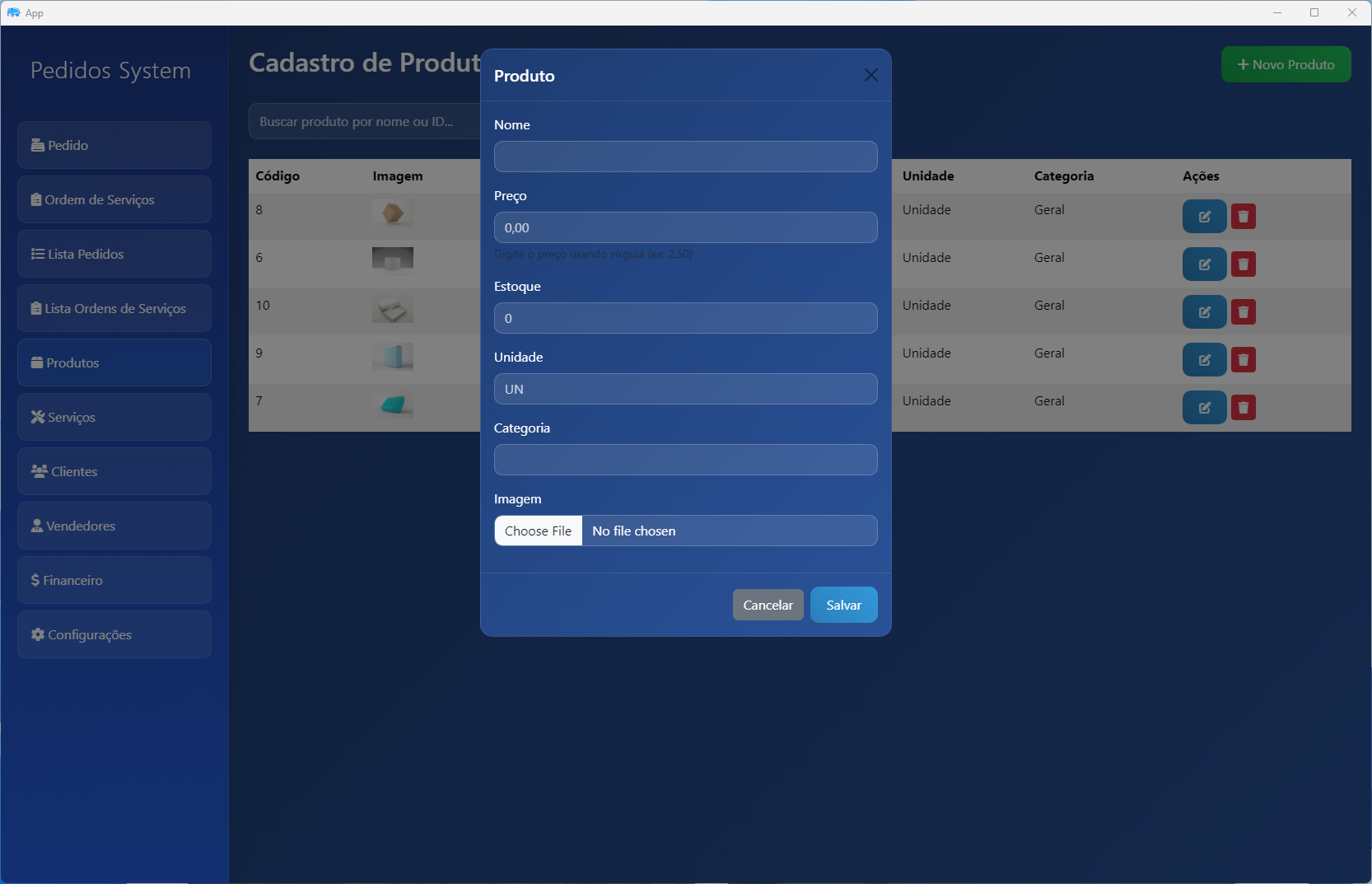Focus the Nome input field
Viewport: 1372px width, 884px height.
click(685, 157)
